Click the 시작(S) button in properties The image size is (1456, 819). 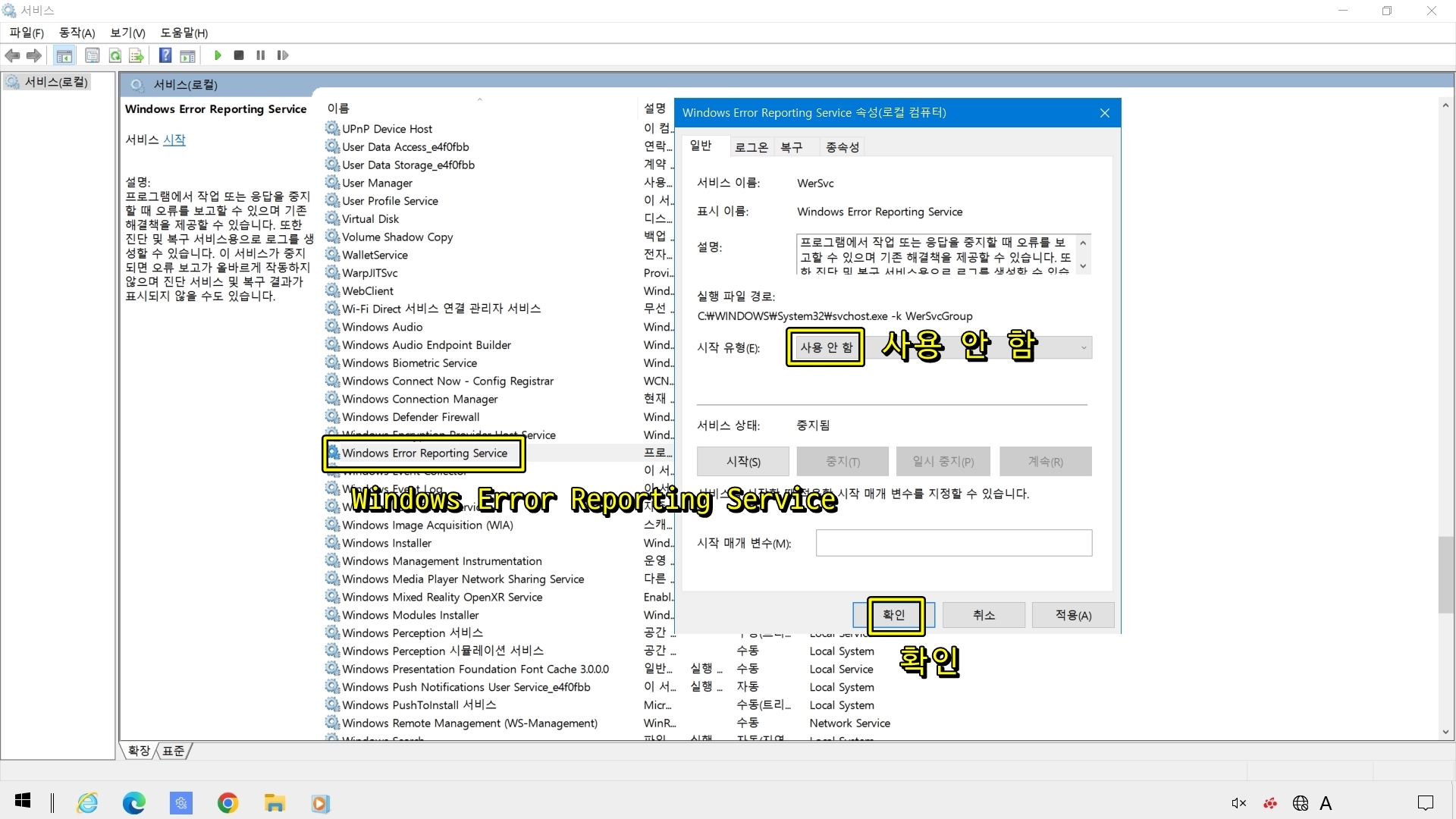(743, 461)
